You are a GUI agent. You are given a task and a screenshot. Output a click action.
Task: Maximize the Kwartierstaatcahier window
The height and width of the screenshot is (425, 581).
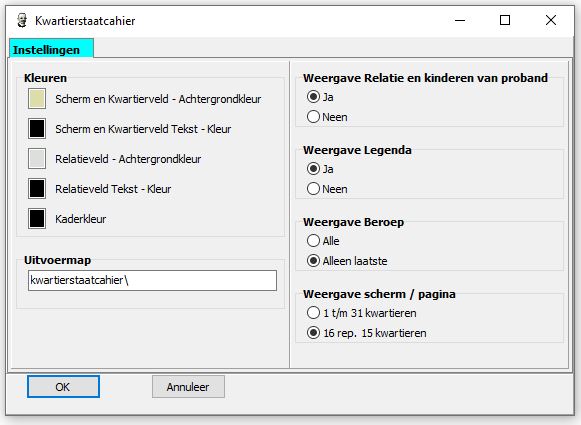click(505, 20)
